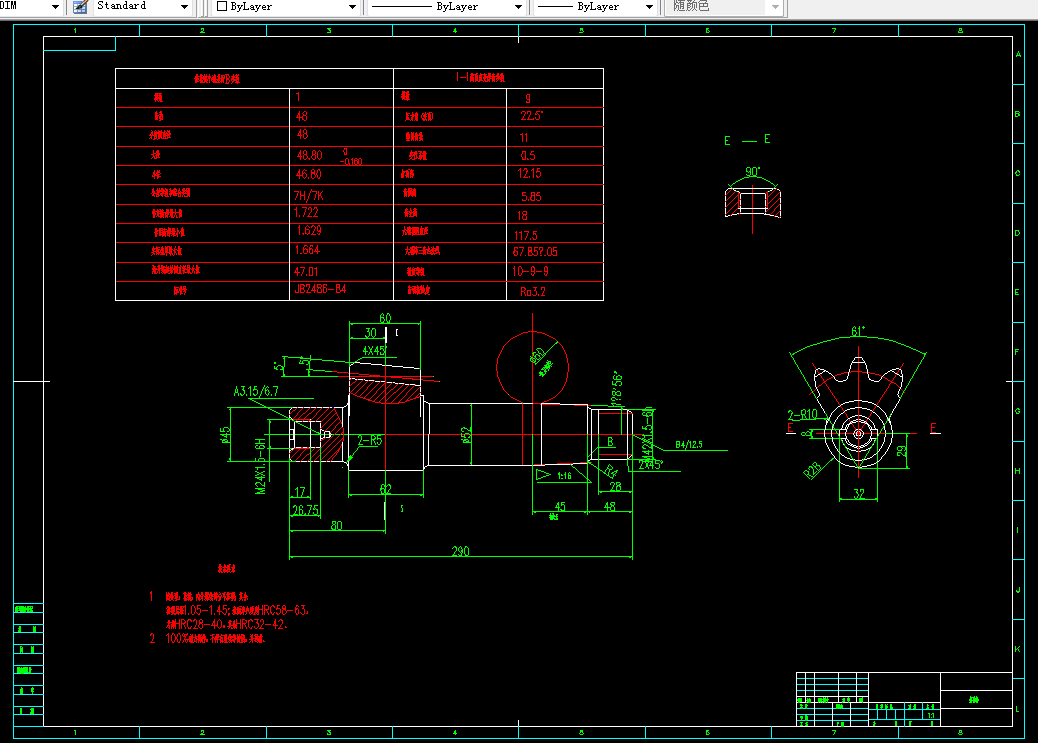
Task: Open the Standard table style dropdown
Action: 184,7
